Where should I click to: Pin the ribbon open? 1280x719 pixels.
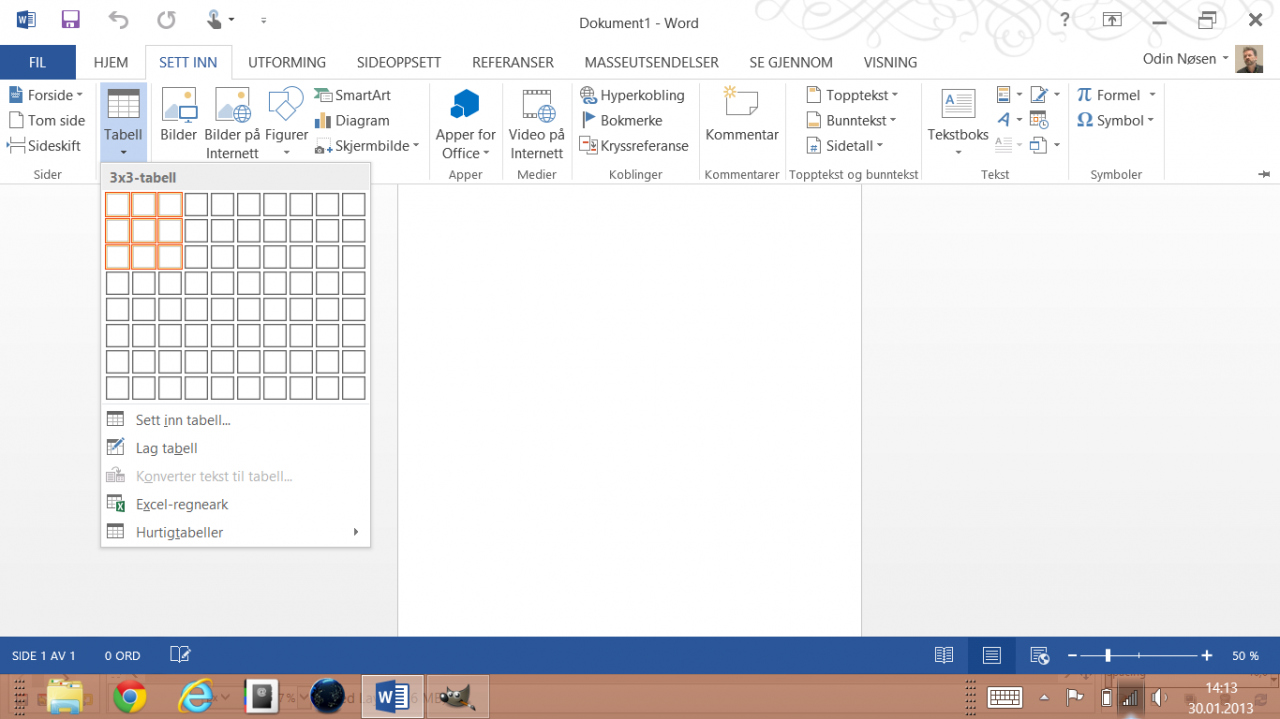(1264, 174)
